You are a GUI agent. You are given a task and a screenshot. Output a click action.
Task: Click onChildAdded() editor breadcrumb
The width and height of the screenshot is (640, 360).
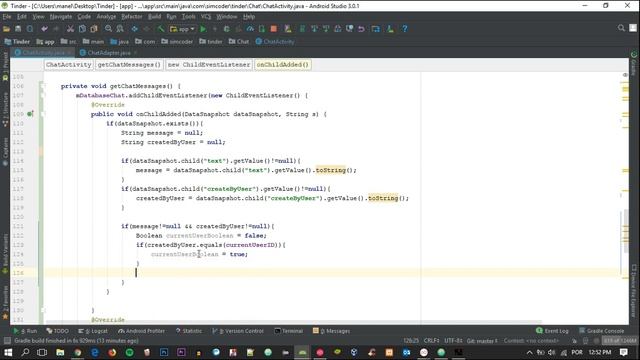click(282, 64)
